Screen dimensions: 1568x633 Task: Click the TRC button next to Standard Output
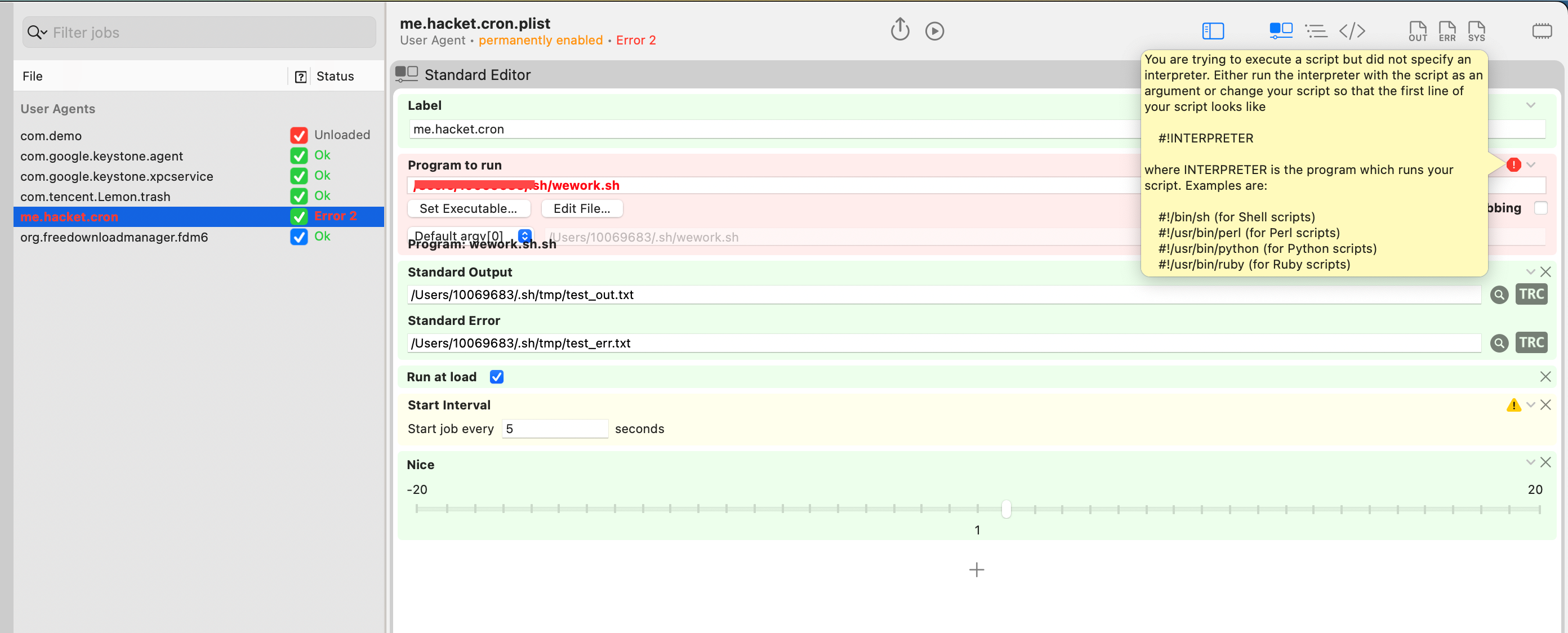(x=1531, y=295)
